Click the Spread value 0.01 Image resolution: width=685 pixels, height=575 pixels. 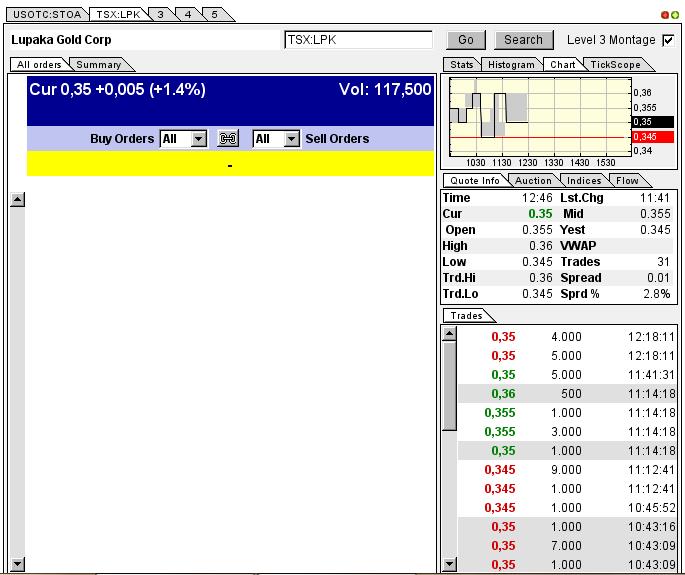[658, 278]
